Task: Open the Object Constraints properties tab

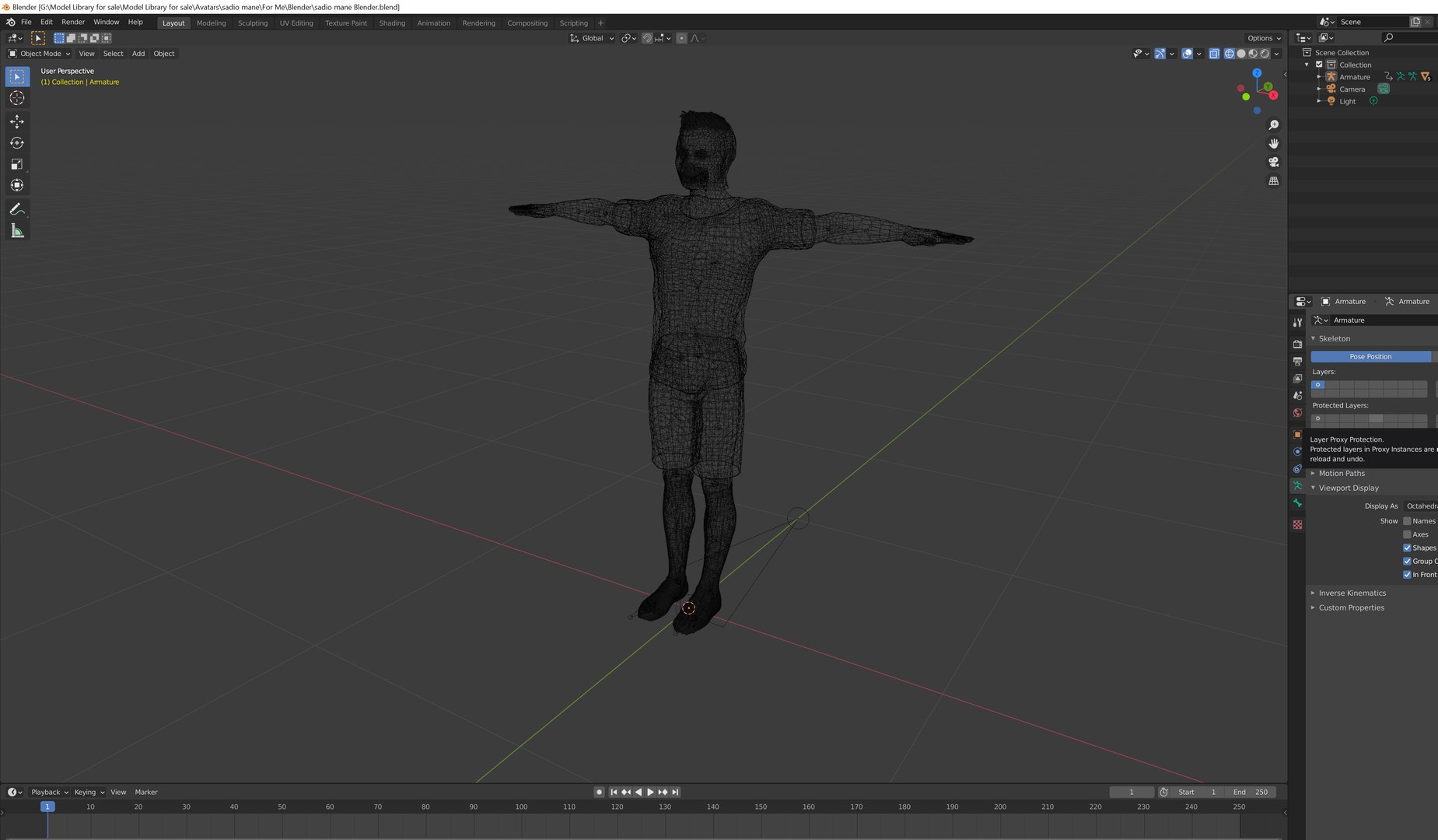Action: (x=1297, y=468)
